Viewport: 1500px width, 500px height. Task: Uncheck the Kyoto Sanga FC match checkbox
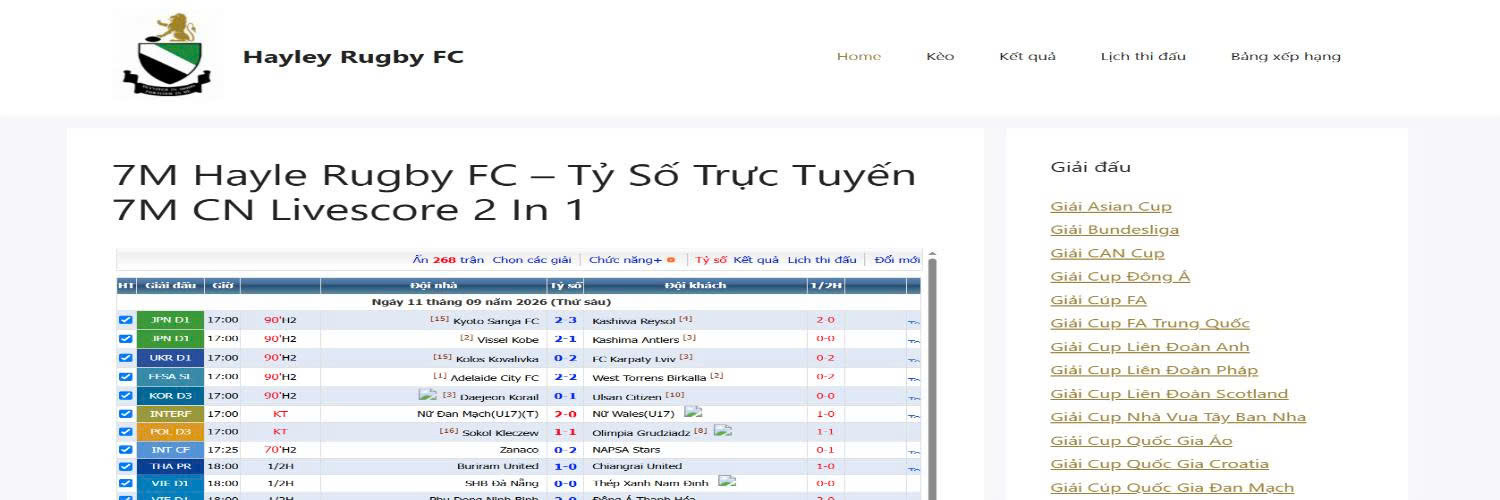pyautogui.click(x=125, y=320)
